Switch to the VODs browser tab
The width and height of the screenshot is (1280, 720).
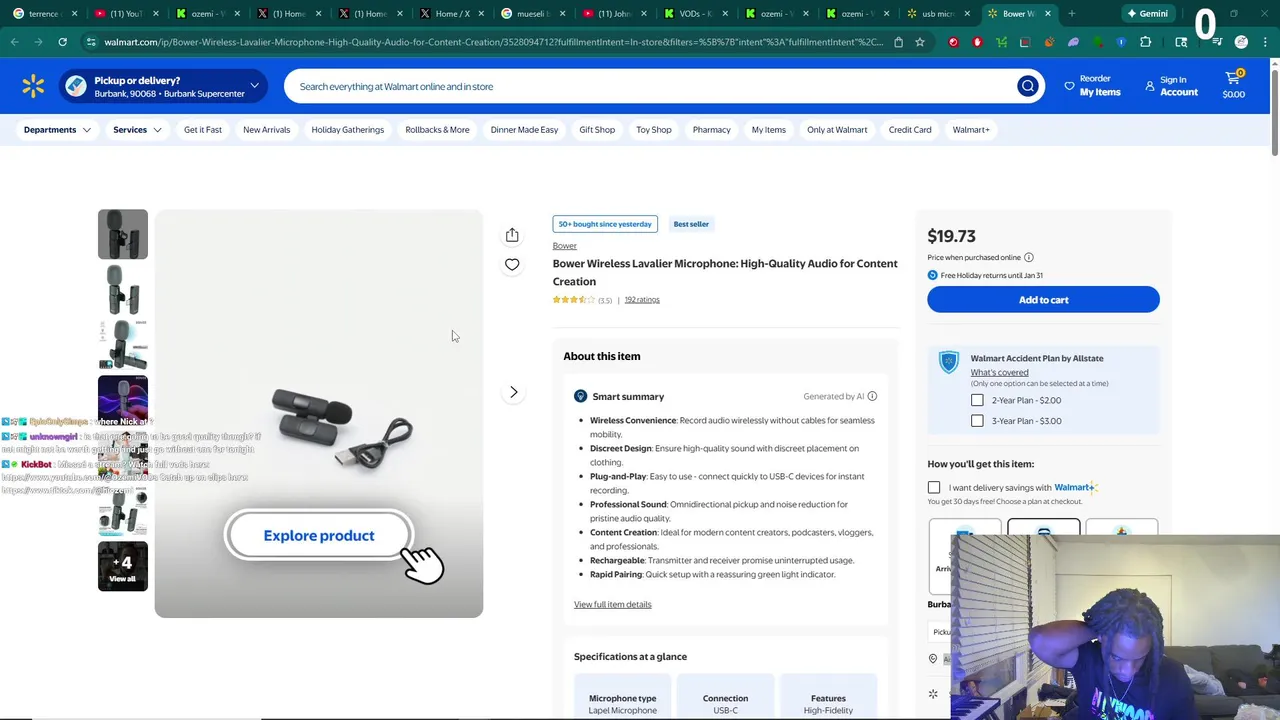[695, 14]
